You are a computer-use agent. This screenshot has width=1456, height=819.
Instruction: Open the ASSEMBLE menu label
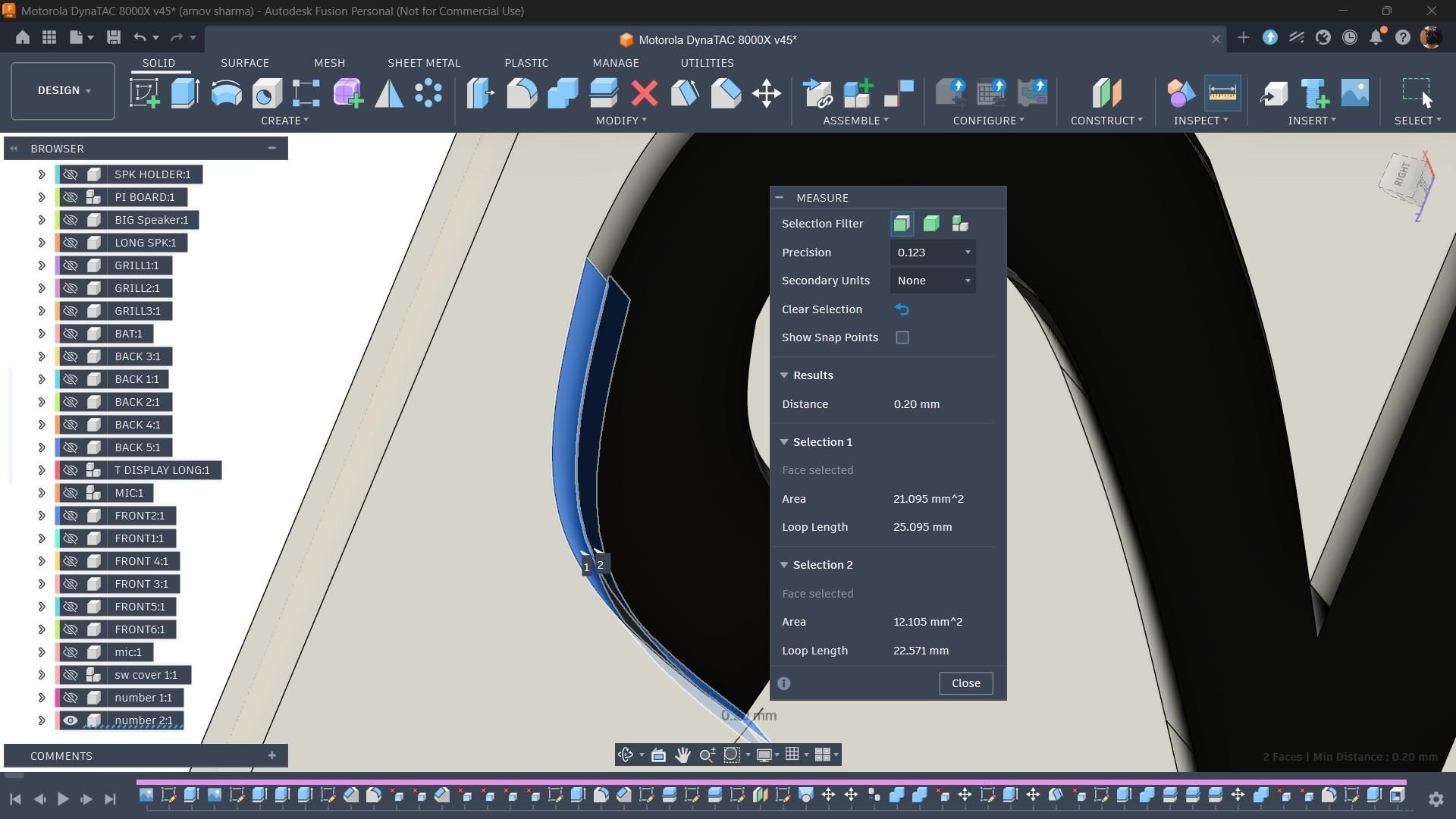click(855, 121)
